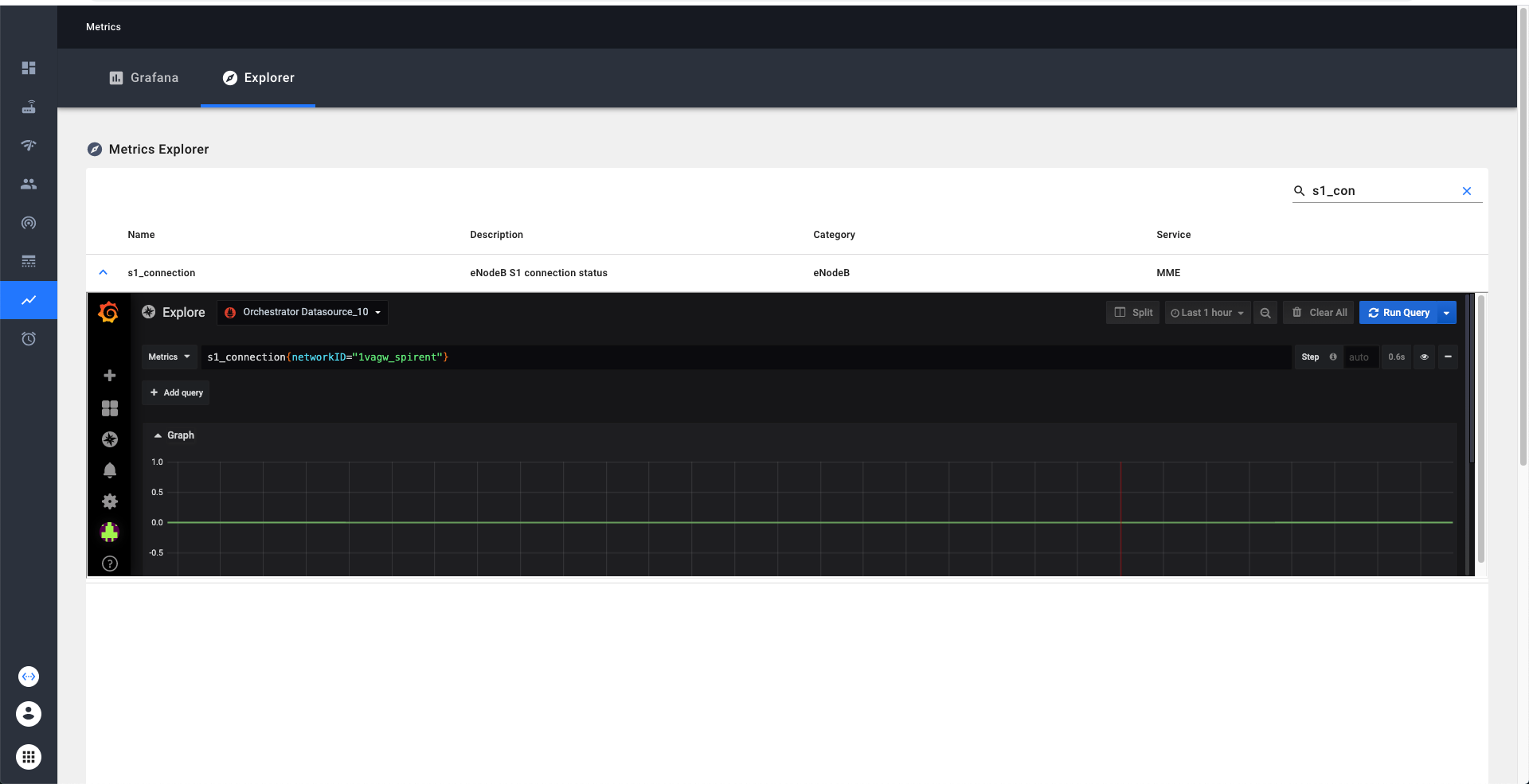Expand the Metrics selector dropdown

169,357
